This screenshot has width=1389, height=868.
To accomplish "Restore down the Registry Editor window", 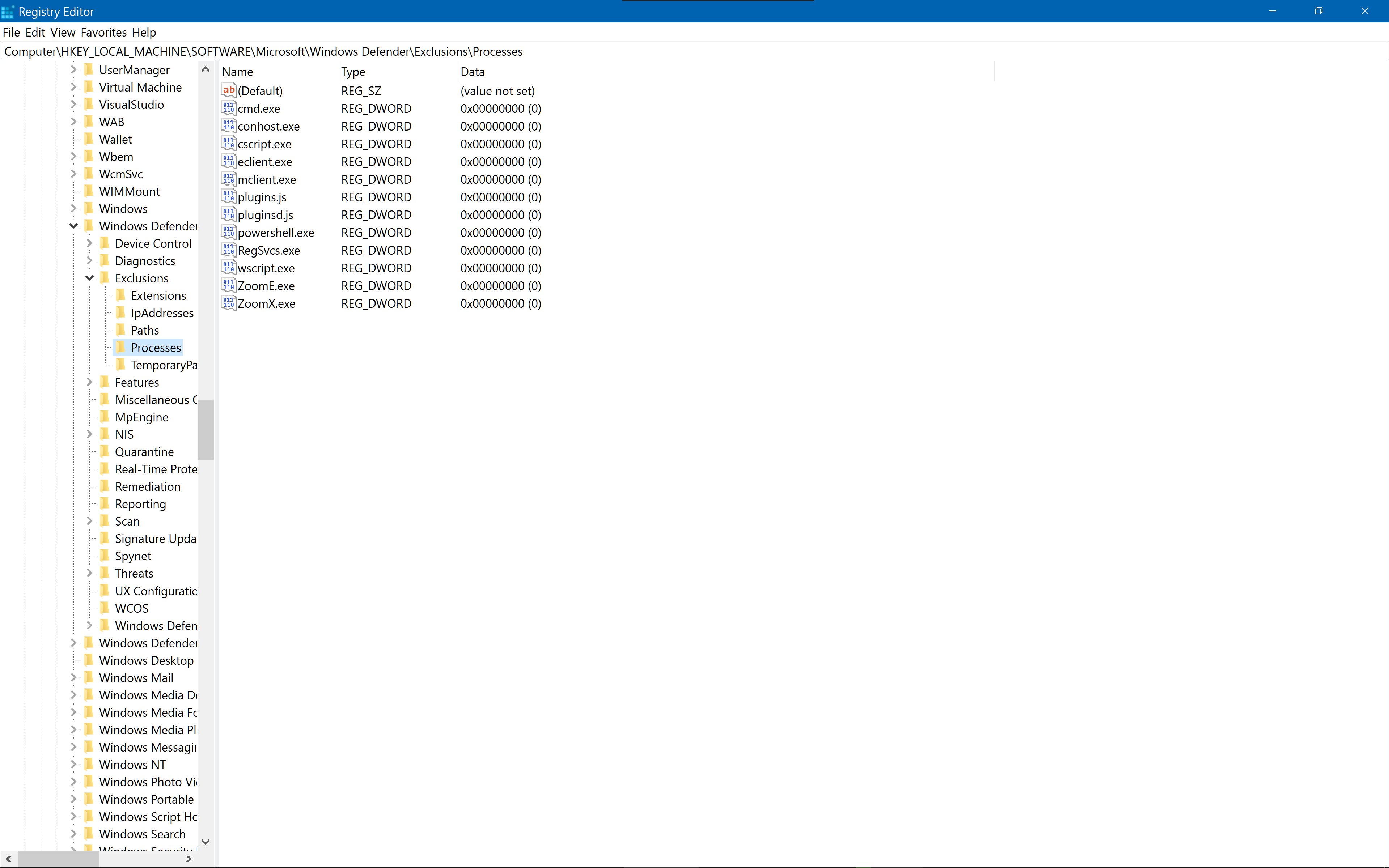I will tap(1318, 11).
